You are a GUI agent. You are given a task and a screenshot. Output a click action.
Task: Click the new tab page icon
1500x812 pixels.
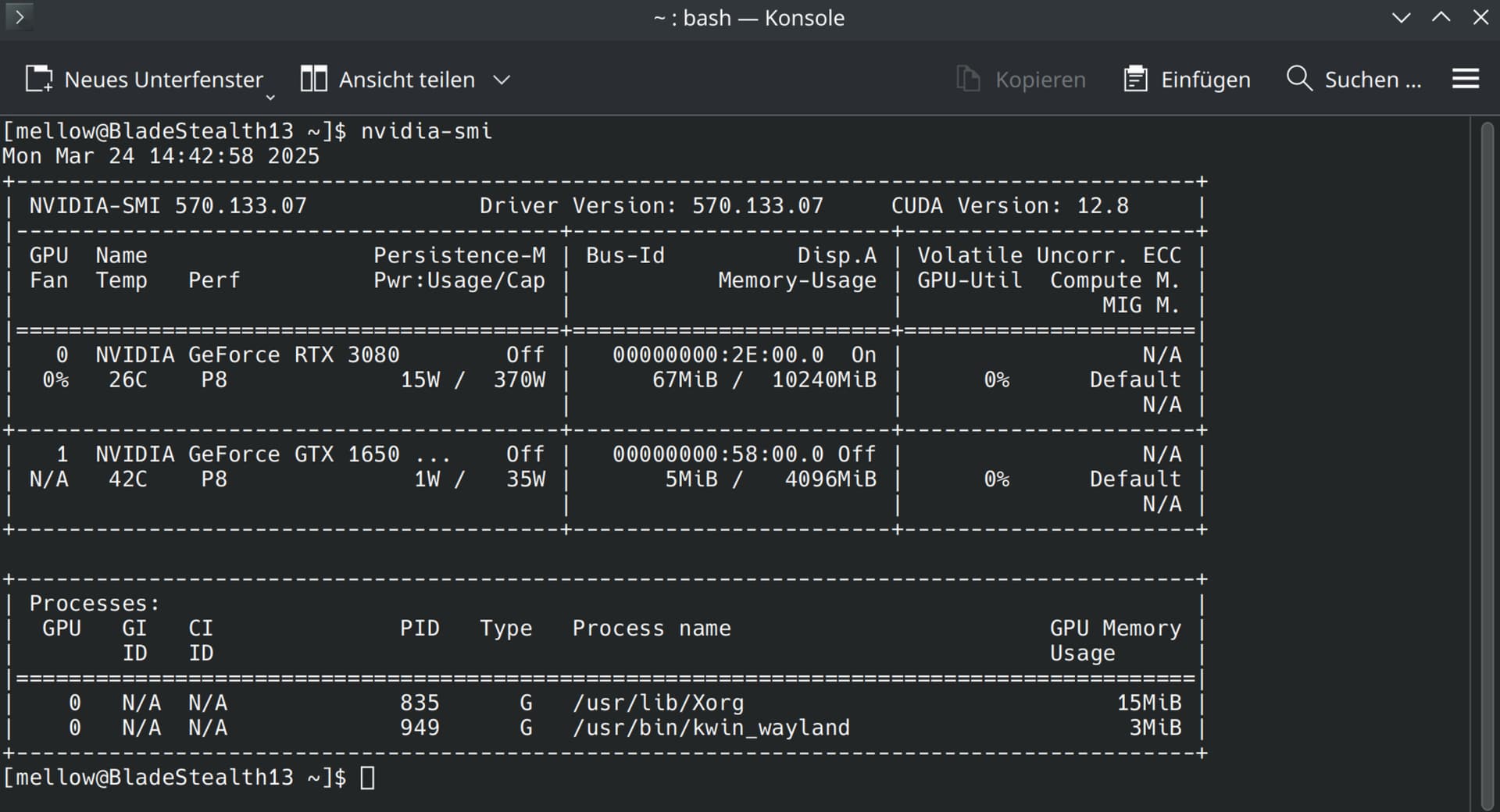click(39, 80)
